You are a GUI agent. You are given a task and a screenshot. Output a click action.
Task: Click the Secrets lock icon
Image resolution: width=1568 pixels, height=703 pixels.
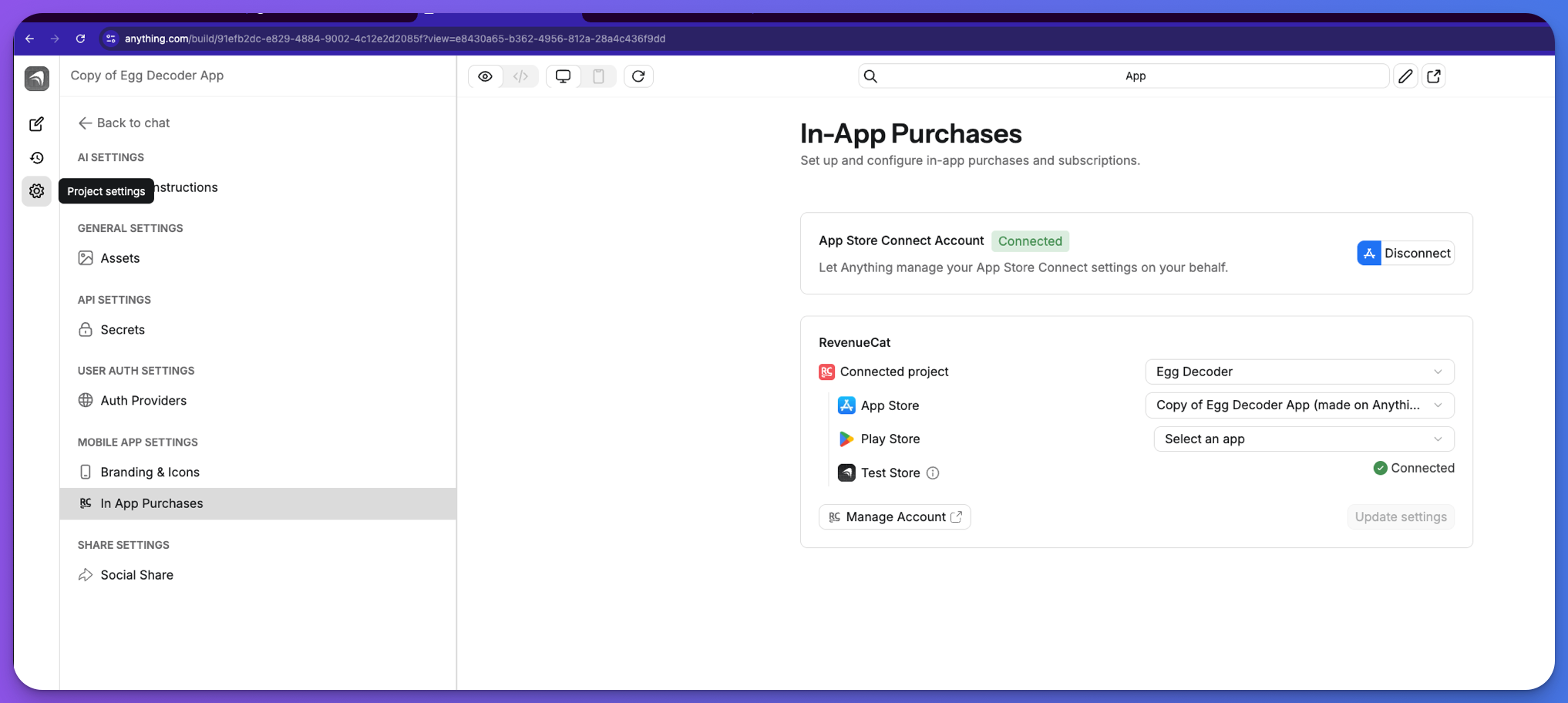86,330
